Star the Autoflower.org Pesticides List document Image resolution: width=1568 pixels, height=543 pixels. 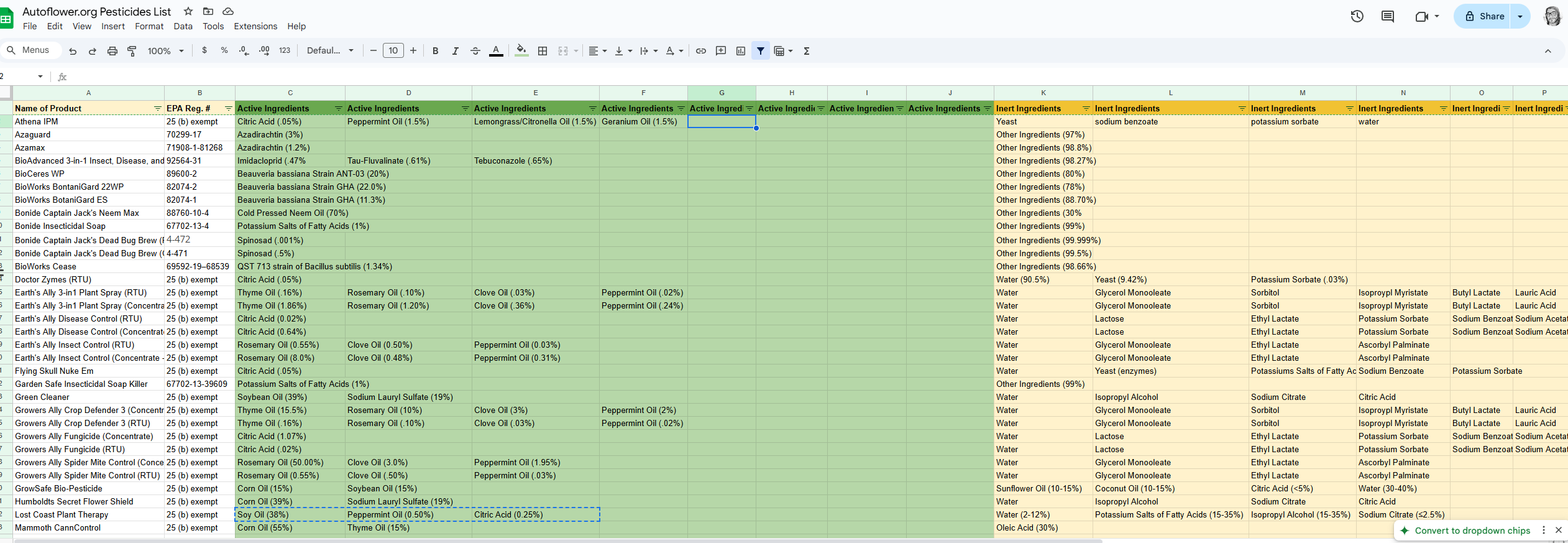(188, 11)
